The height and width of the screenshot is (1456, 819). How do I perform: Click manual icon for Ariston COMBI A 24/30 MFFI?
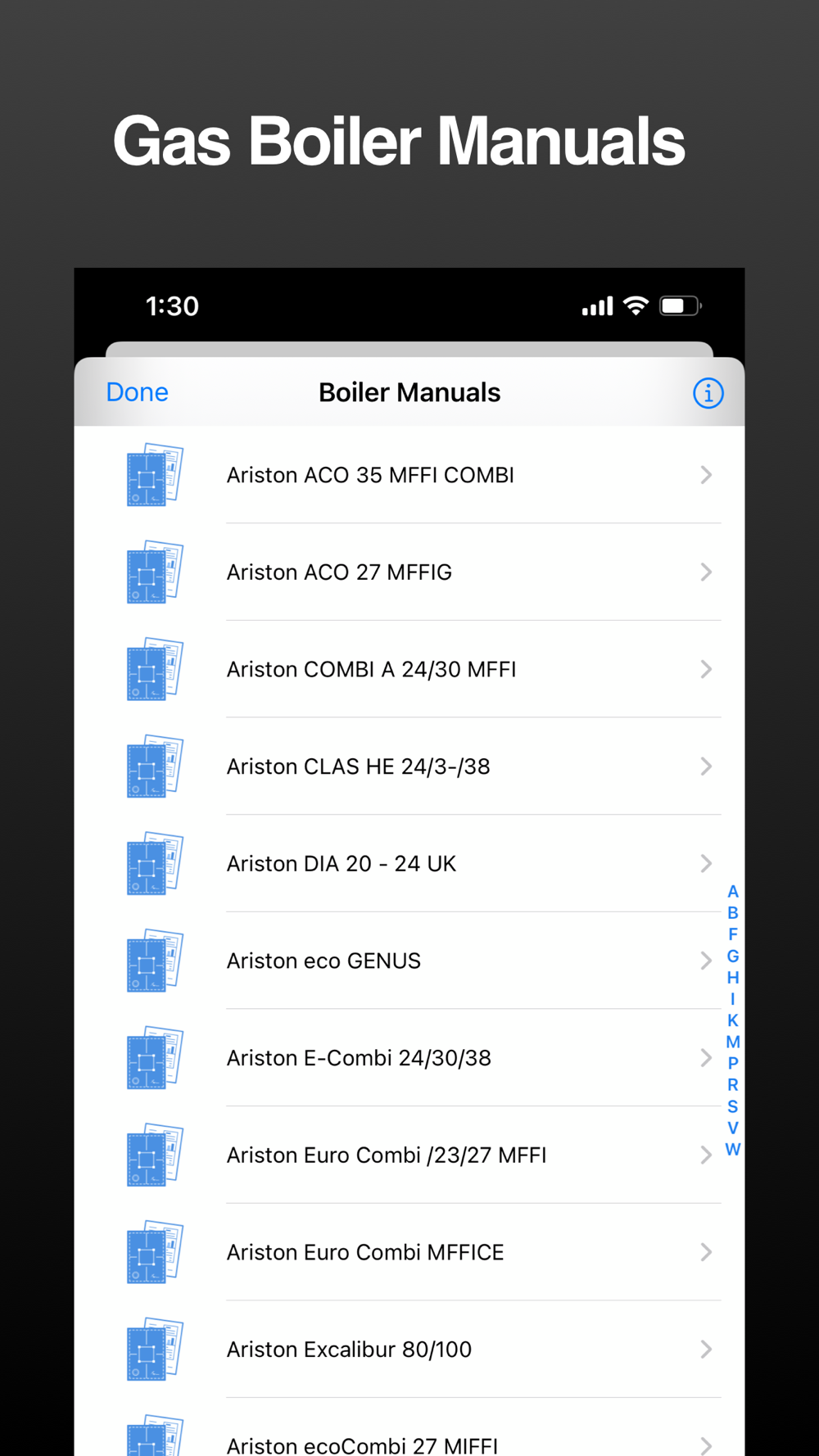point(155,669)
